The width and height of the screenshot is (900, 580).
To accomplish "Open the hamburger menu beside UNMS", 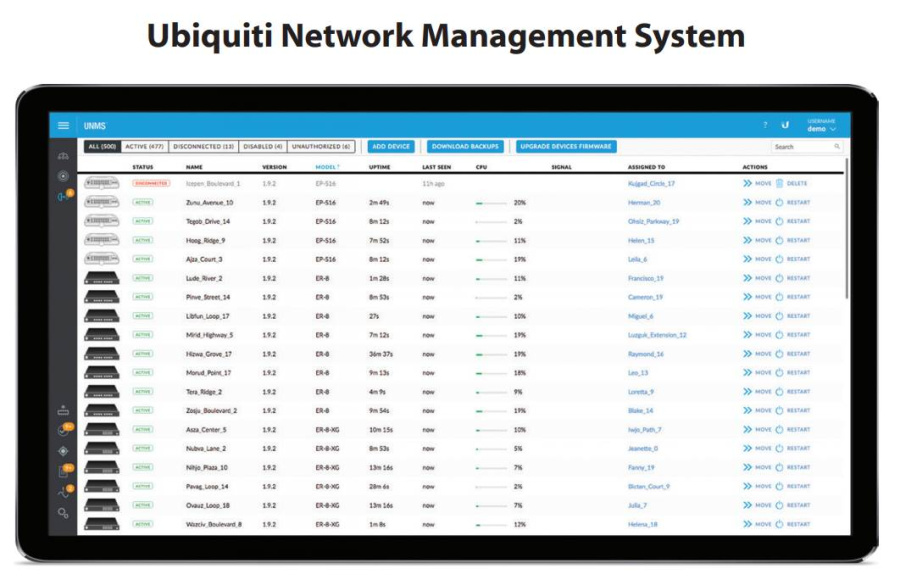I will [x=63, y=125].
